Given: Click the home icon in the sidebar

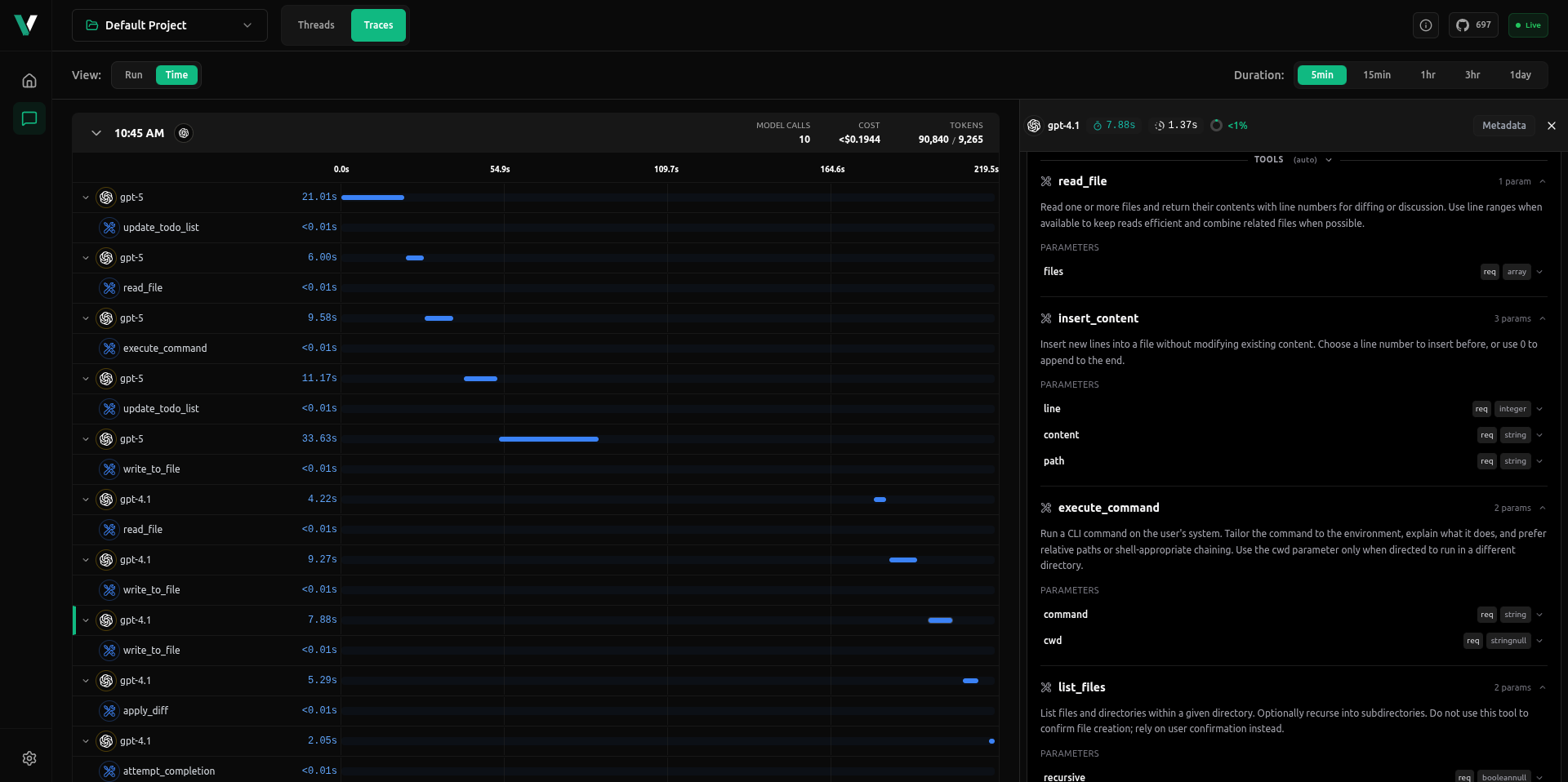Looking at the screenshot, I should [29, 81].
